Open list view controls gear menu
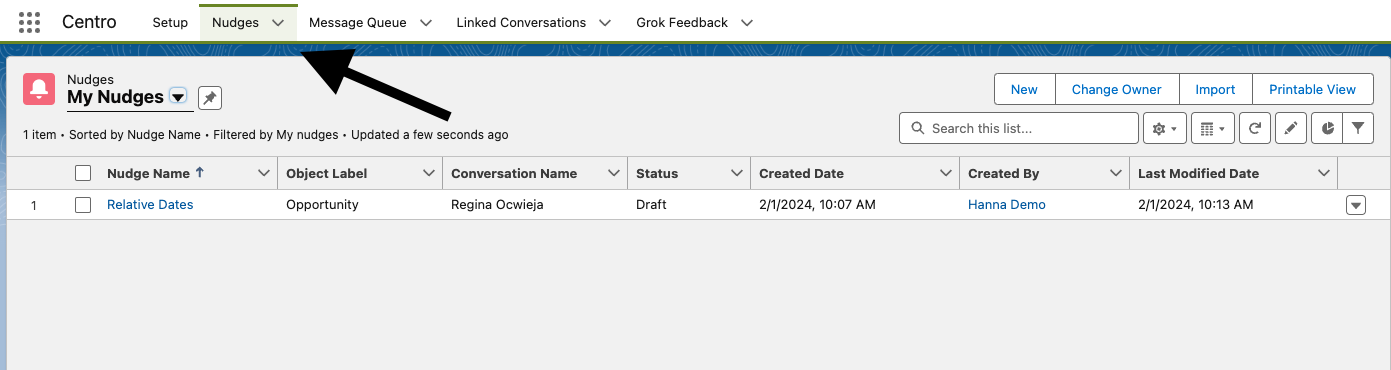This screenshot has height=370, width=1391. [x=1165, y=128]
